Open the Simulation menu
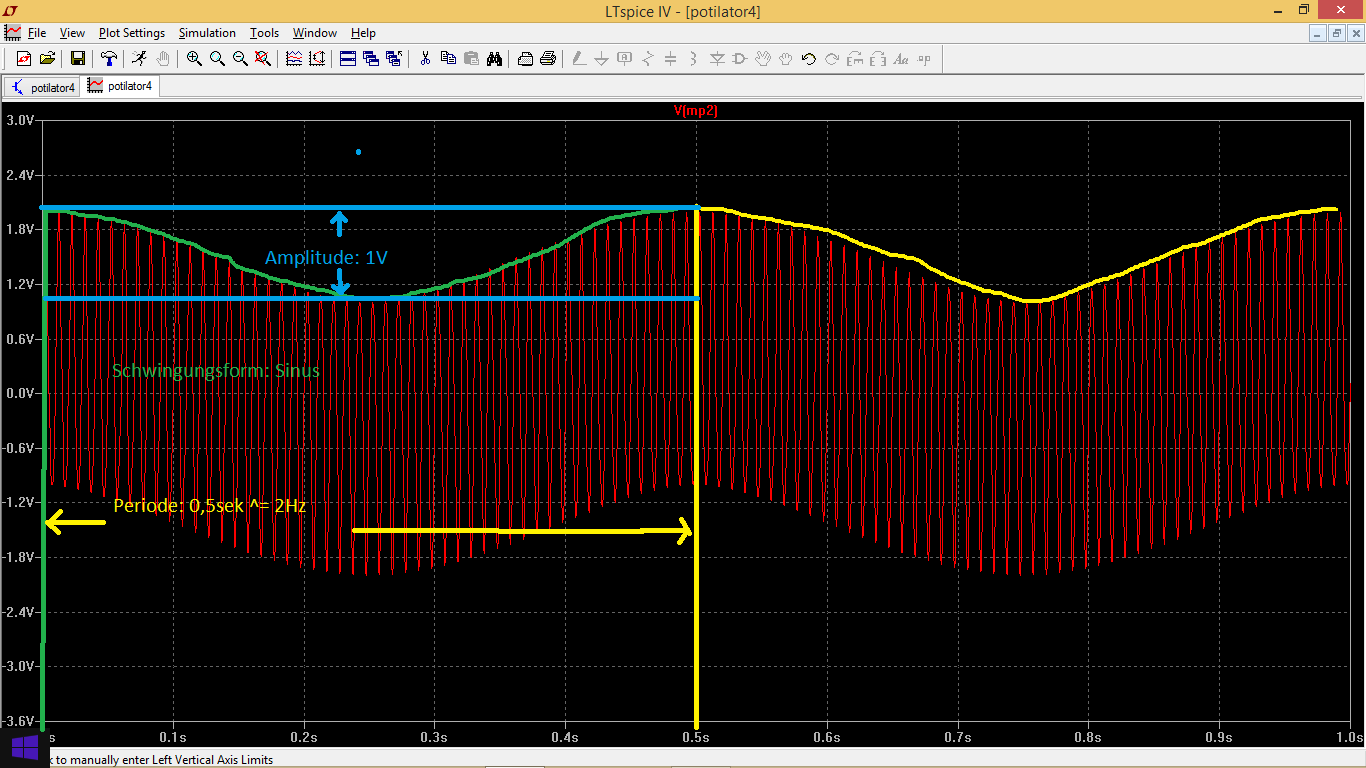 207,33
